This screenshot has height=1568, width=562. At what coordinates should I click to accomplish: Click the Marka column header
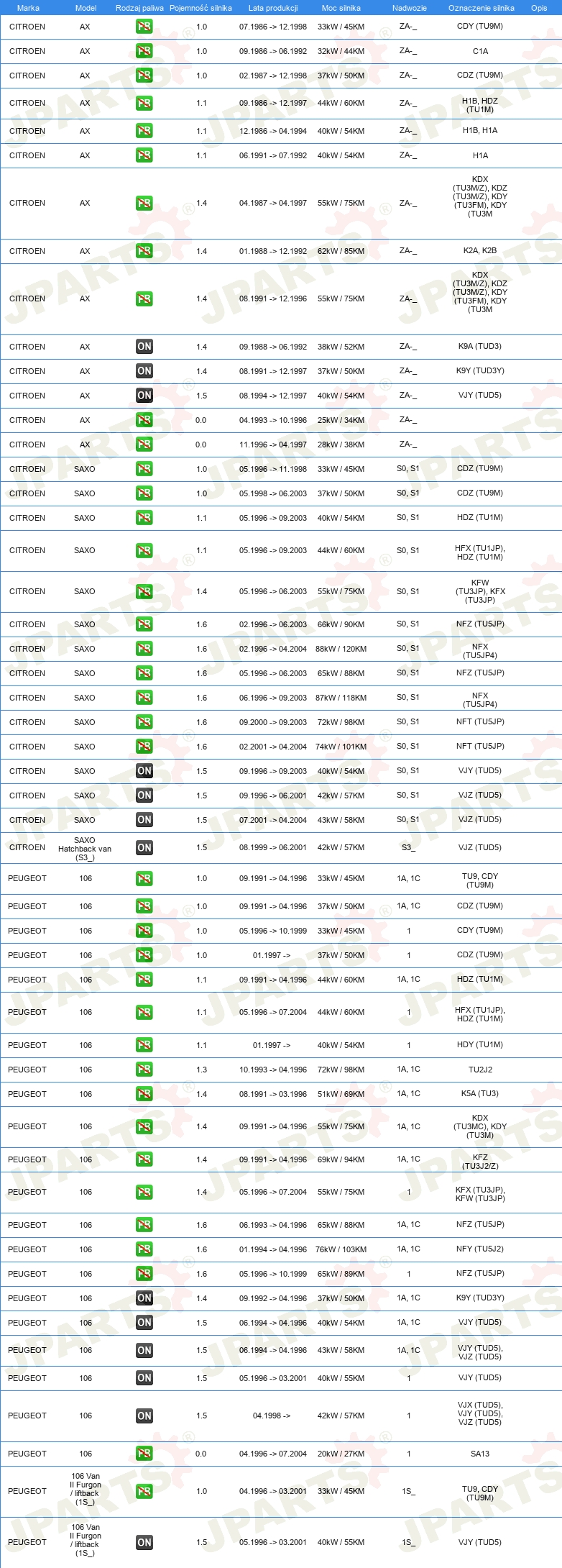tap(28, 8)
